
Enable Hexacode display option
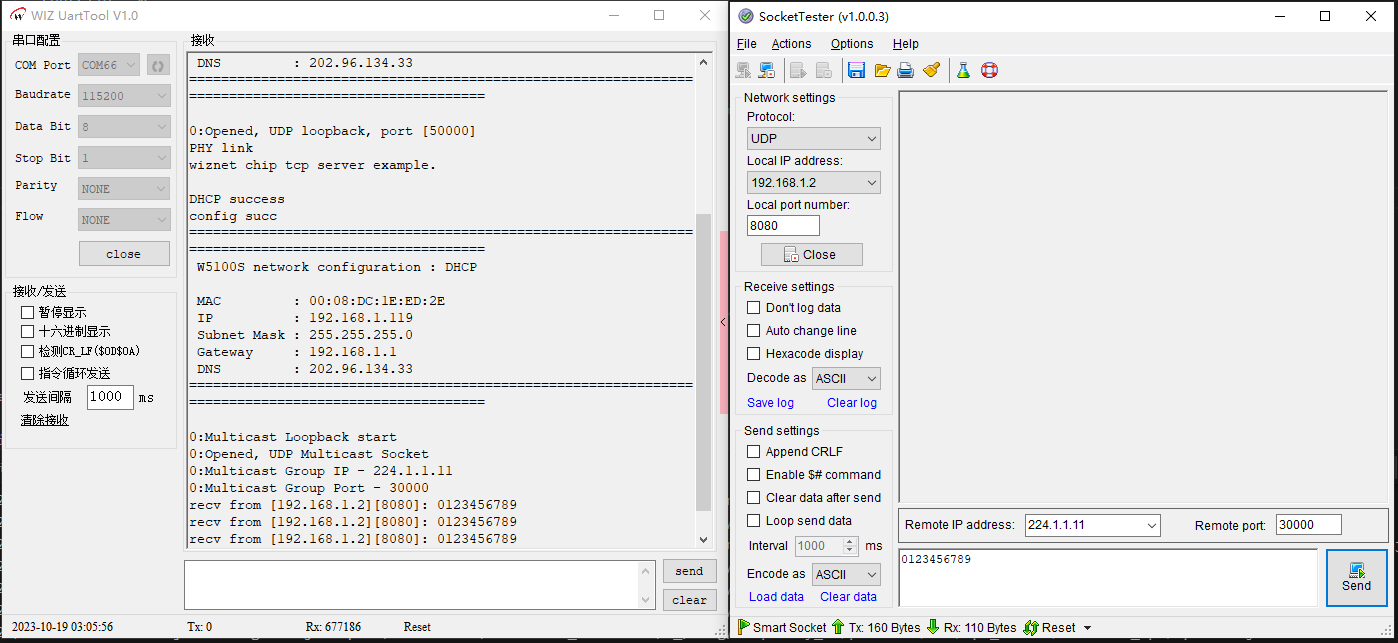754,353
